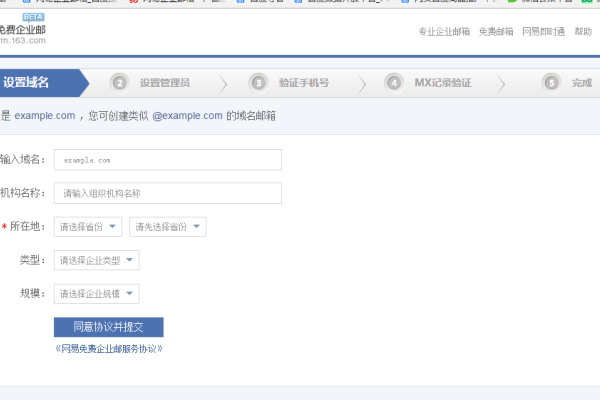600x400 pixels.
Task: Click the step 3 number circle icon
Action: pyautogui.click(x=259, y=83)
